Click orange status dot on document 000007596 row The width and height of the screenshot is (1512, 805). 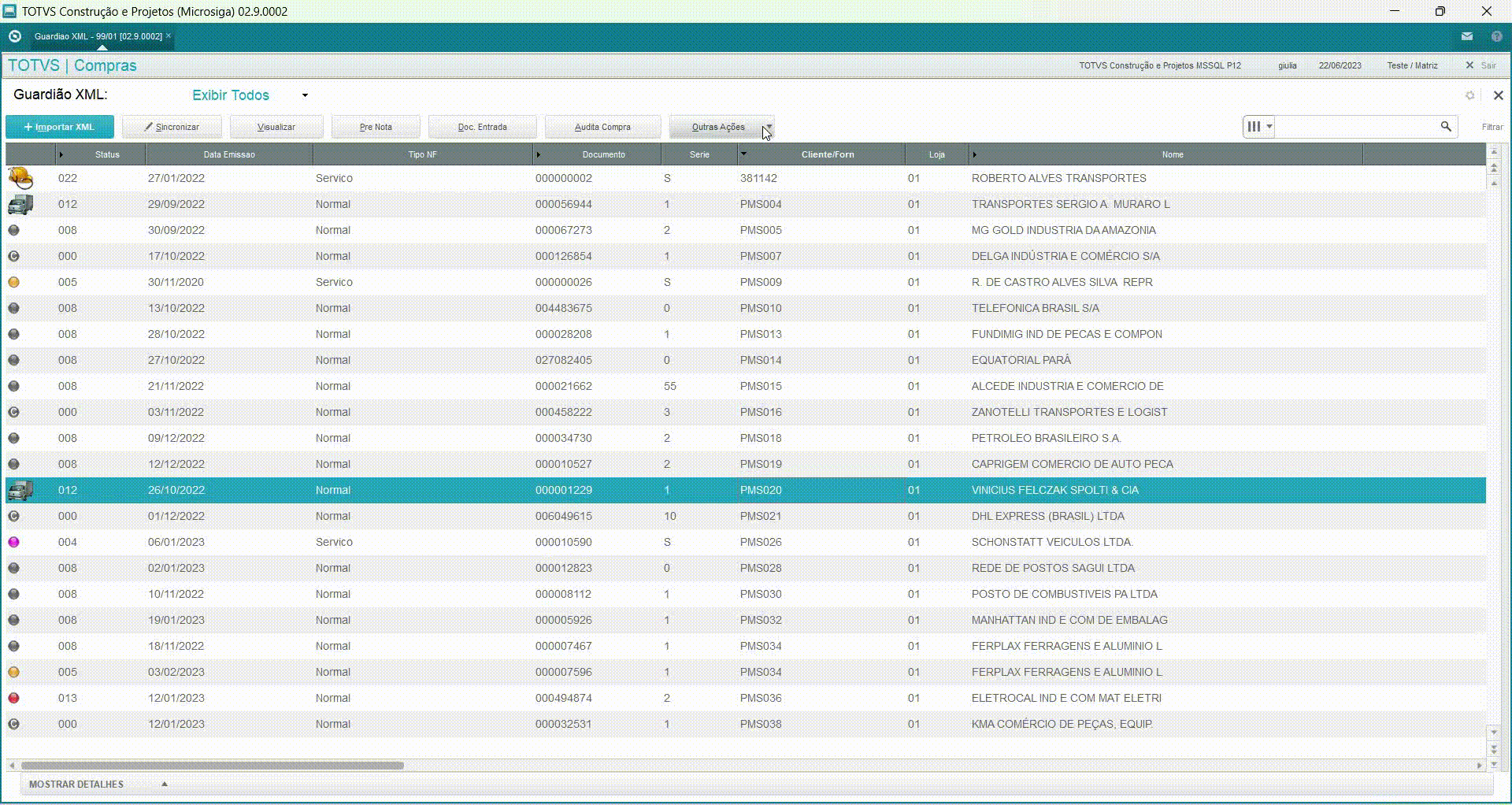click(13, 672)
